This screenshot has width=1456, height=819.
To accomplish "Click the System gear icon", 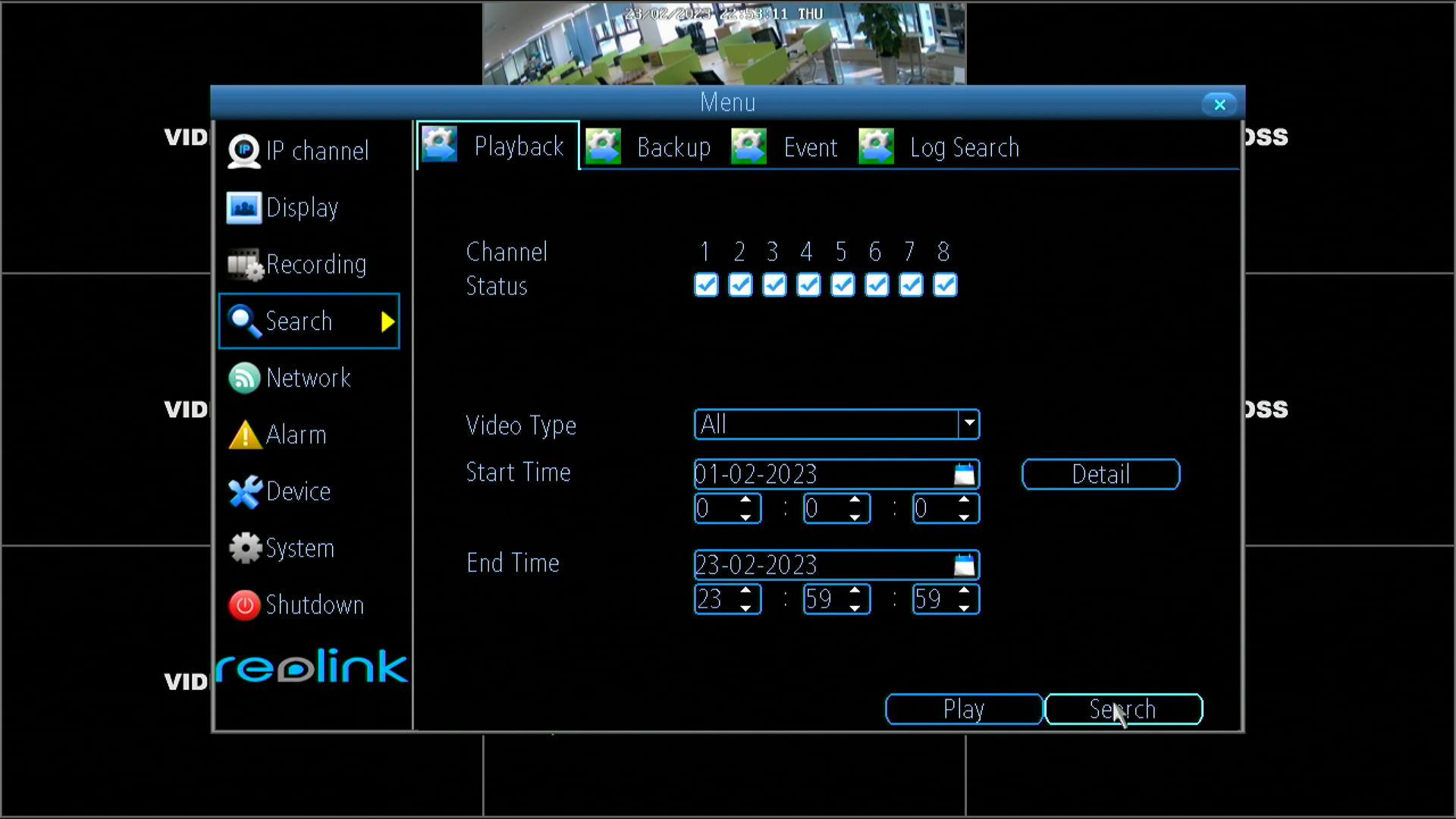I will 243,548.
